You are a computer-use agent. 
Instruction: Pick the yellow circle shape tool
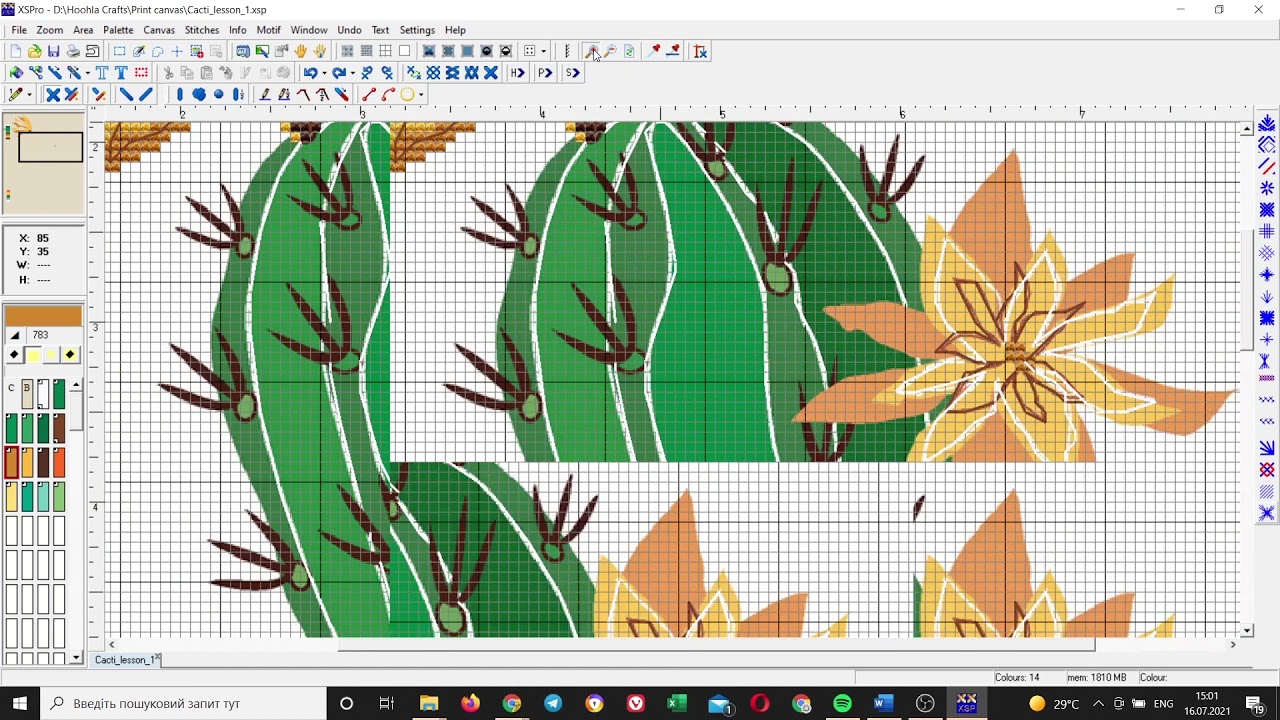coord(407,94)
